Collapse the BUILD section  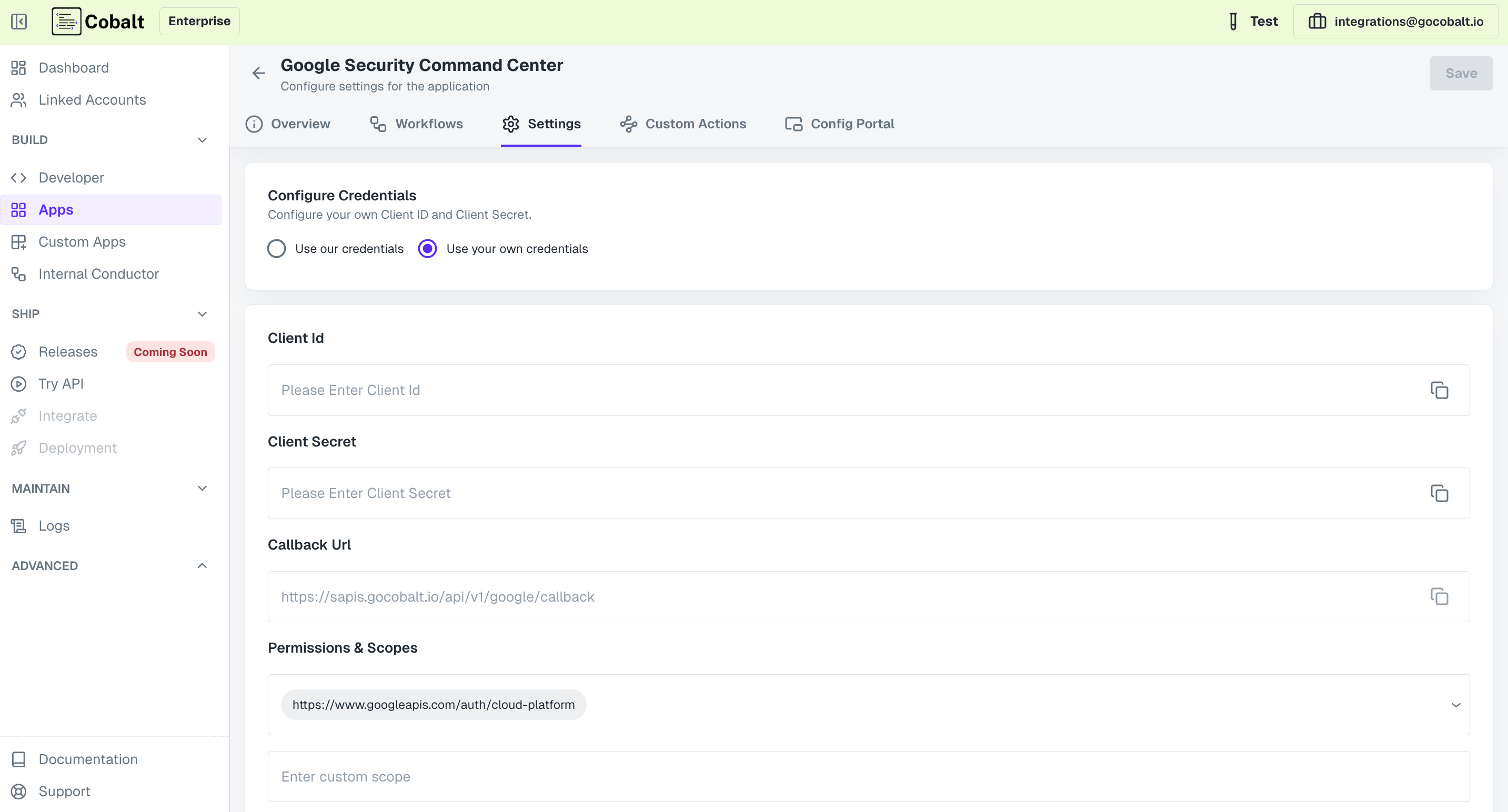click(x=202, y=140)
